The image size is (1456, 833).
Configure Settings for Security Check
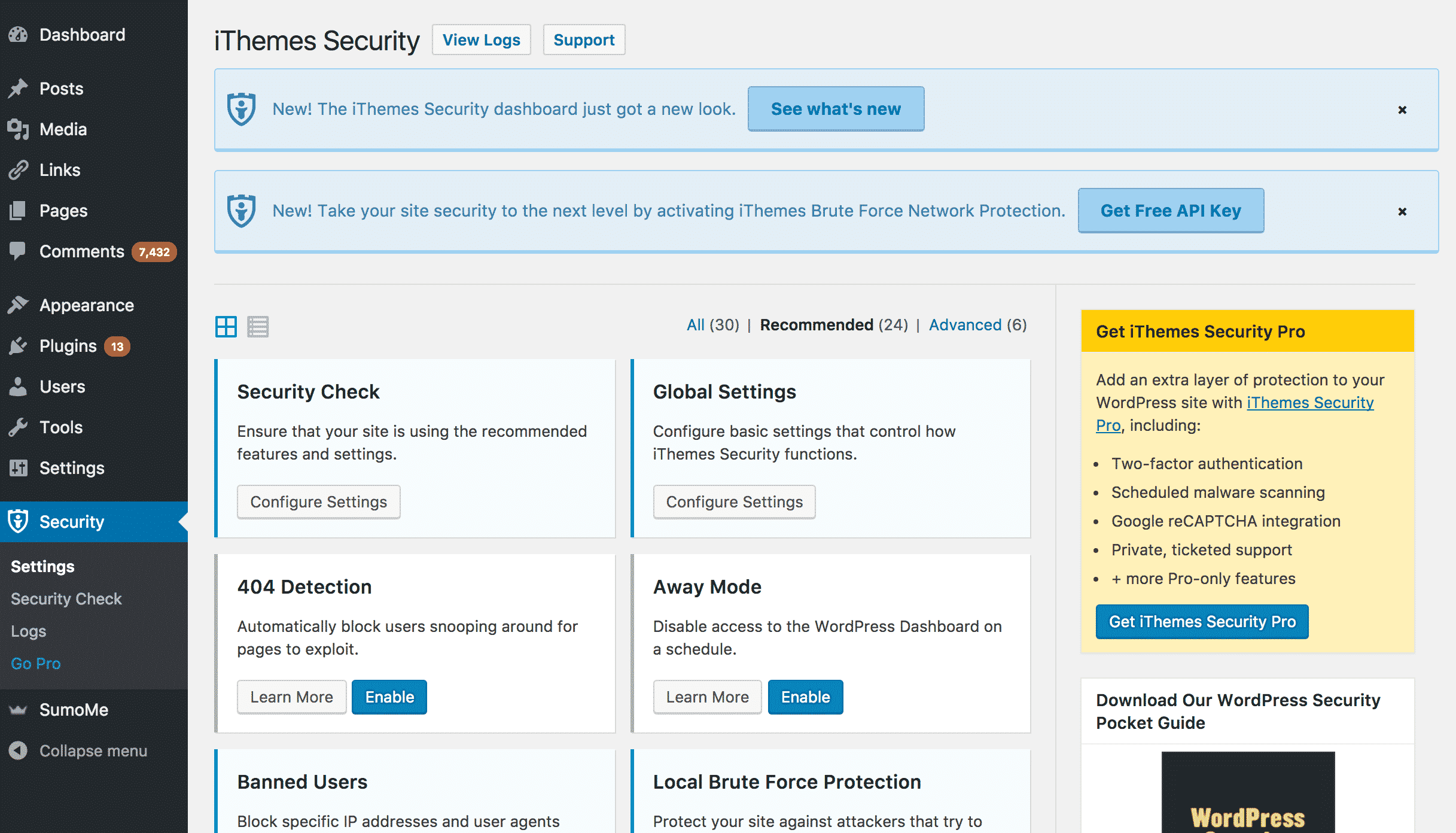tap(318, 501)
